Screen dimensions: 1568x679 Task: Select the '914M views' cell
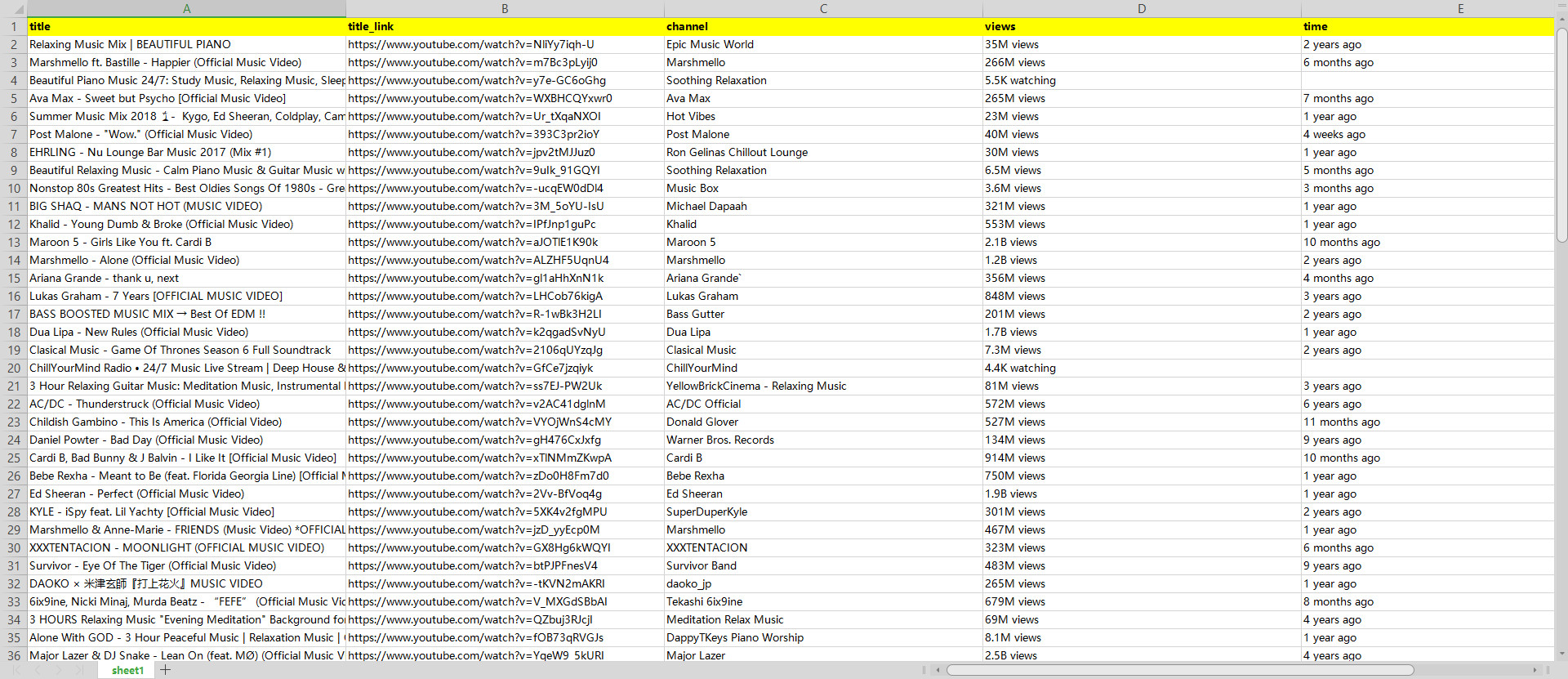tap(1142, 458)
